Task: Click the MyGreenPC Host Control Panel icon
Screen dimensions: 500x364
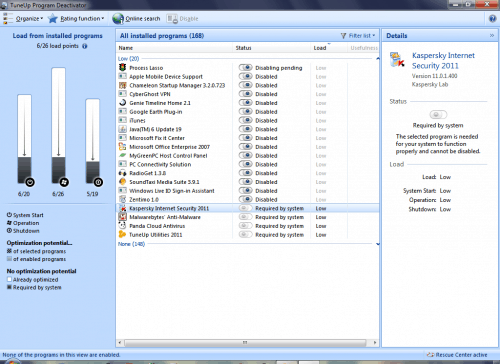Action: (122, 155)
